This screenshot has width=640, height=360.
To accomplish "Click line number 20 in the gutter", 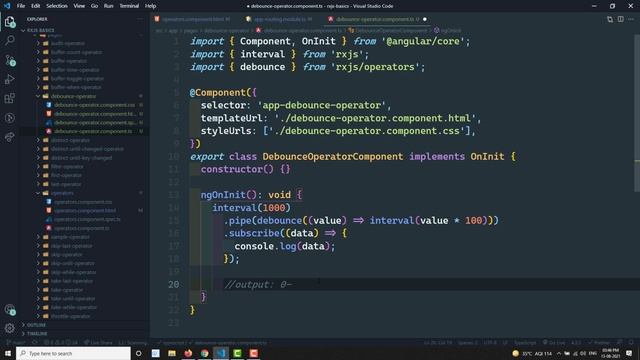I will tap(173, 284).
